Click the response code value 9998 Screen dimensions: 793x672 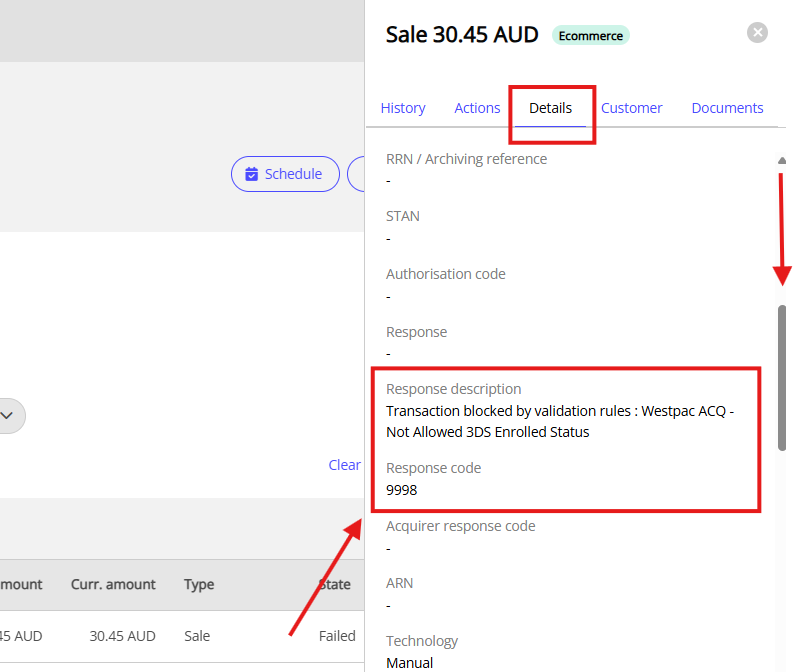pos(402,490)
